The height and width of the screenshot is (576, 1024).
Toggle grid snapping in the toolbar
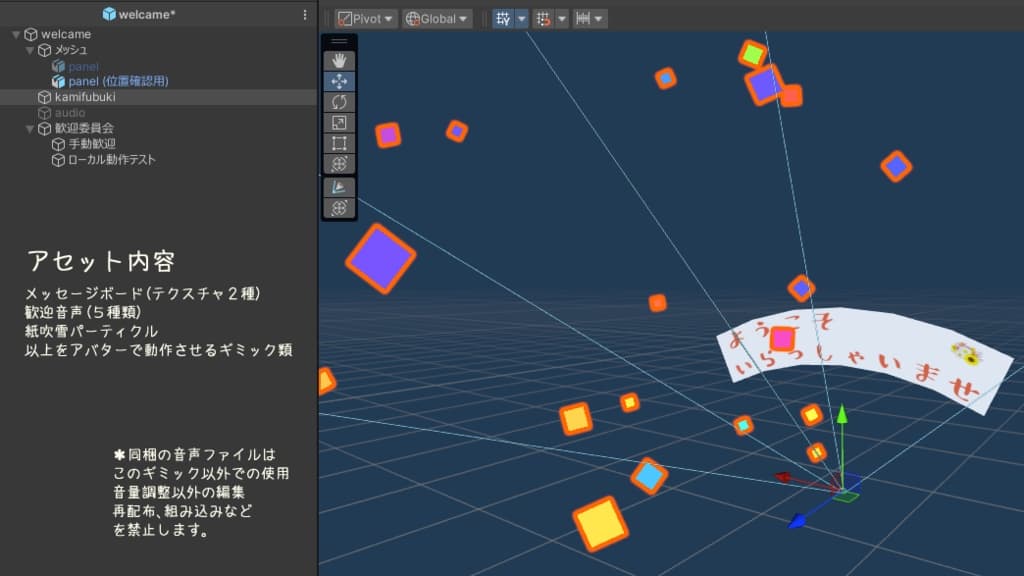pos(542,17)
